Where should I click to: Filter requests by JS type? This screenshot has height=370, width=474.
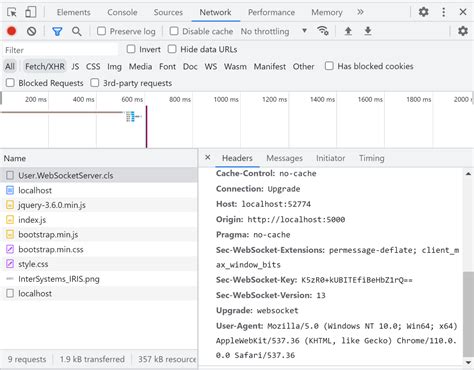coord(75,66)
